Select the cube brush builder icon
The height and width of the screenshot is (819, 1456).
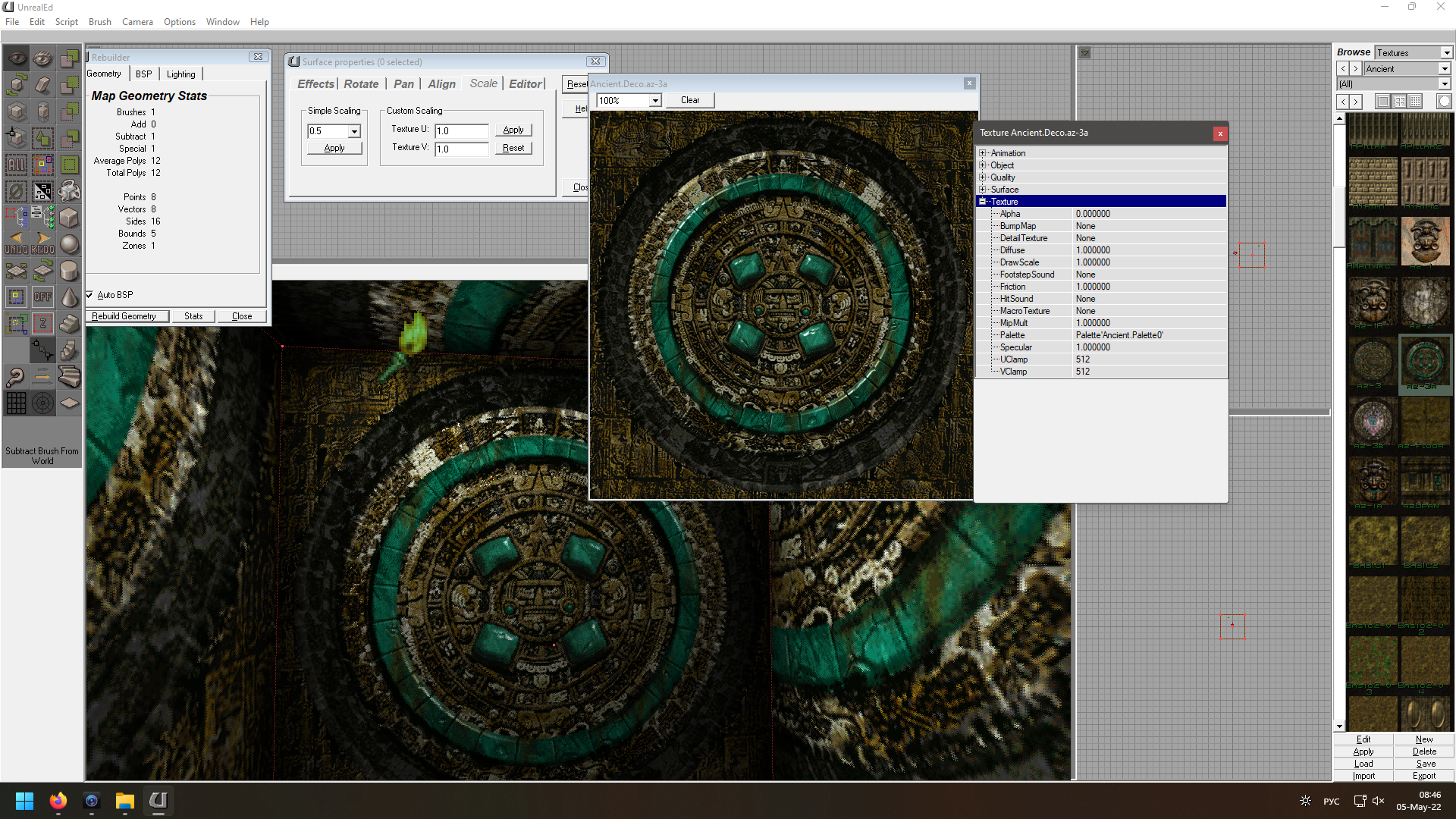(x=69, y=218)
